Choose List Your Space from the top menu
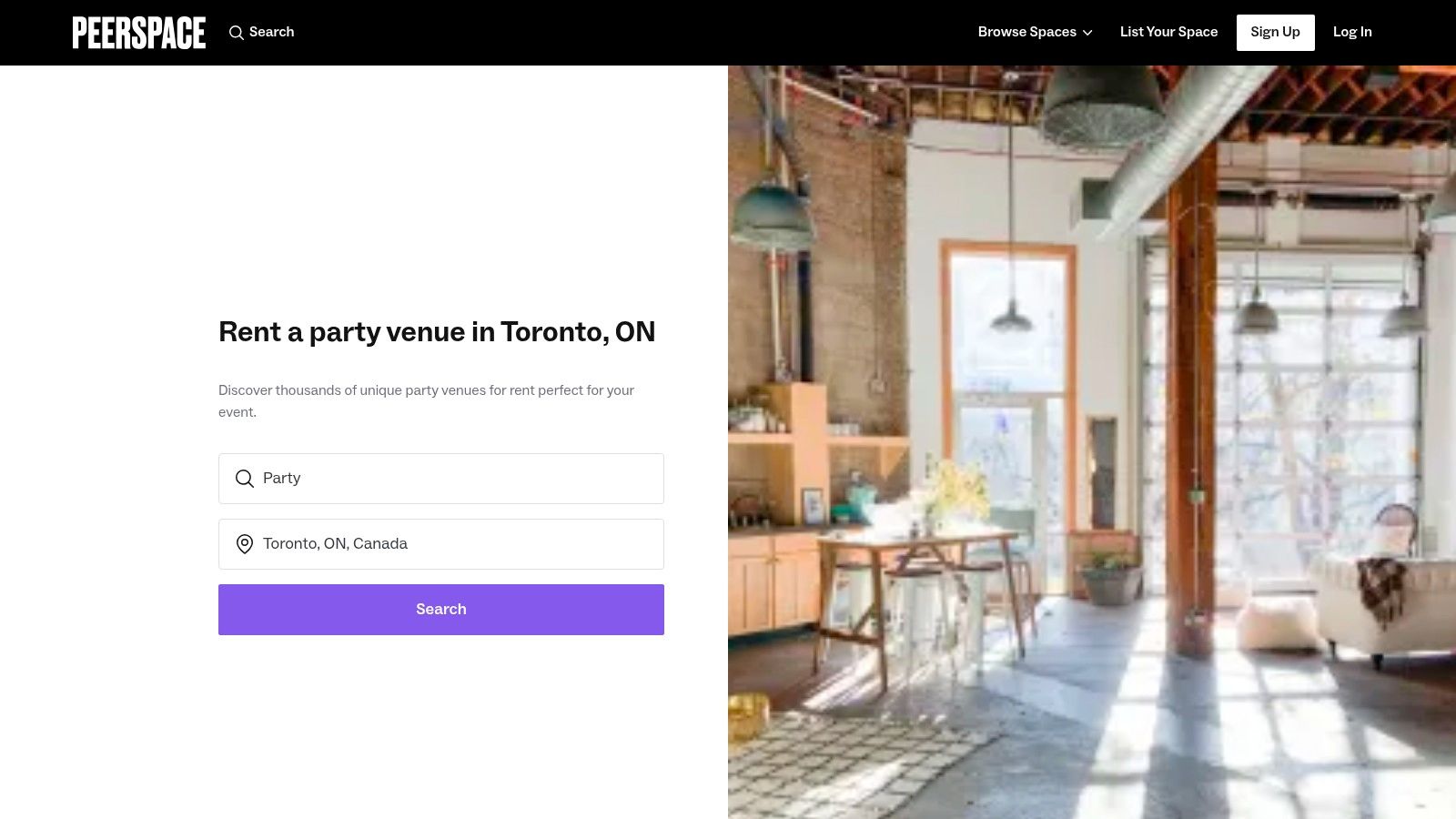The image size is (1456, 819). point(1168,32)
